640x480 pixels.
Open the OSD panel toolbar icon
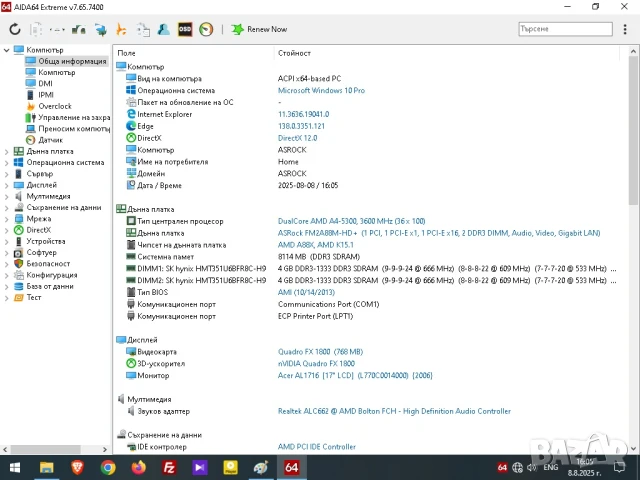point(185,29)
